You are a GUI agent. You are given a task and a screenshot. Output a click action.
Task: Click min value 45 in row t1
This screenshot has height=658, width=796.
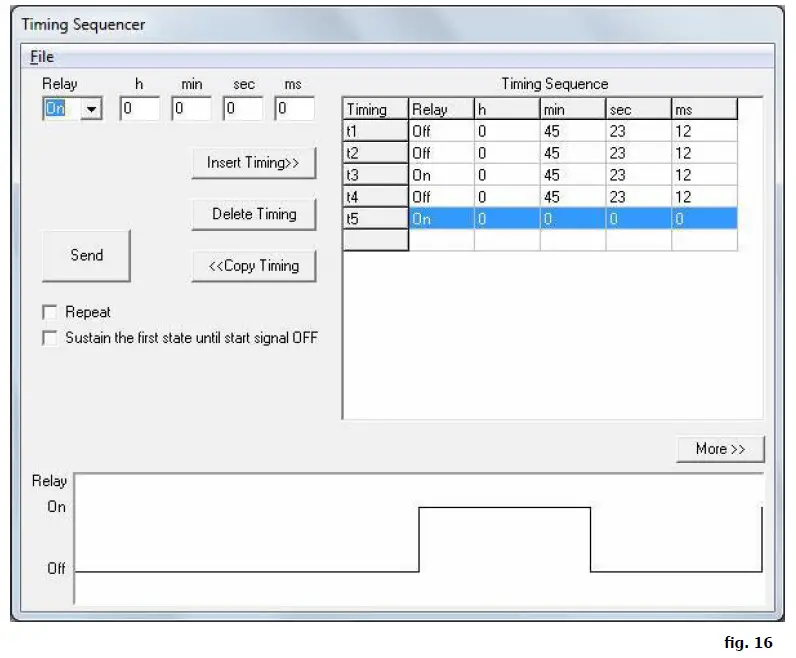(x=573, y=131)
